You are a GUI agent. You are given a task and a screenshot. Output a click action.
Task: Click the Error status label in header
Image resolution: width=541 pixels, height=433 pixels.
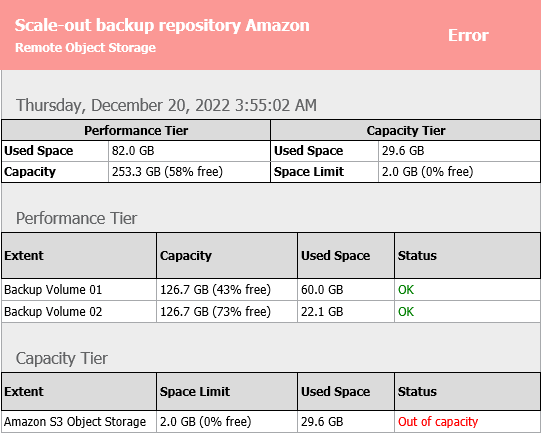[x=468, y=35]
